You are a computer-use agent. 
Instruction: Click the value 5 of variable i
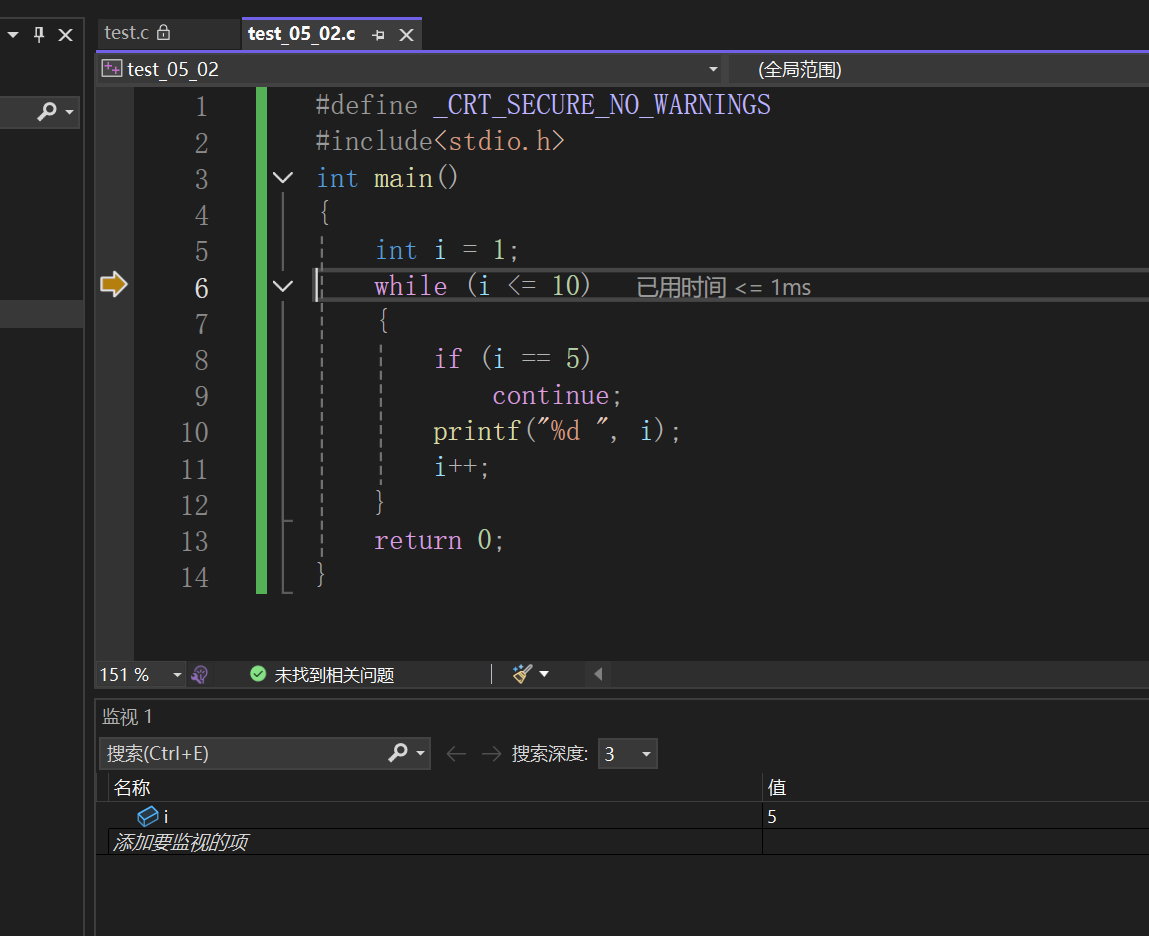(x=772, y=816)
